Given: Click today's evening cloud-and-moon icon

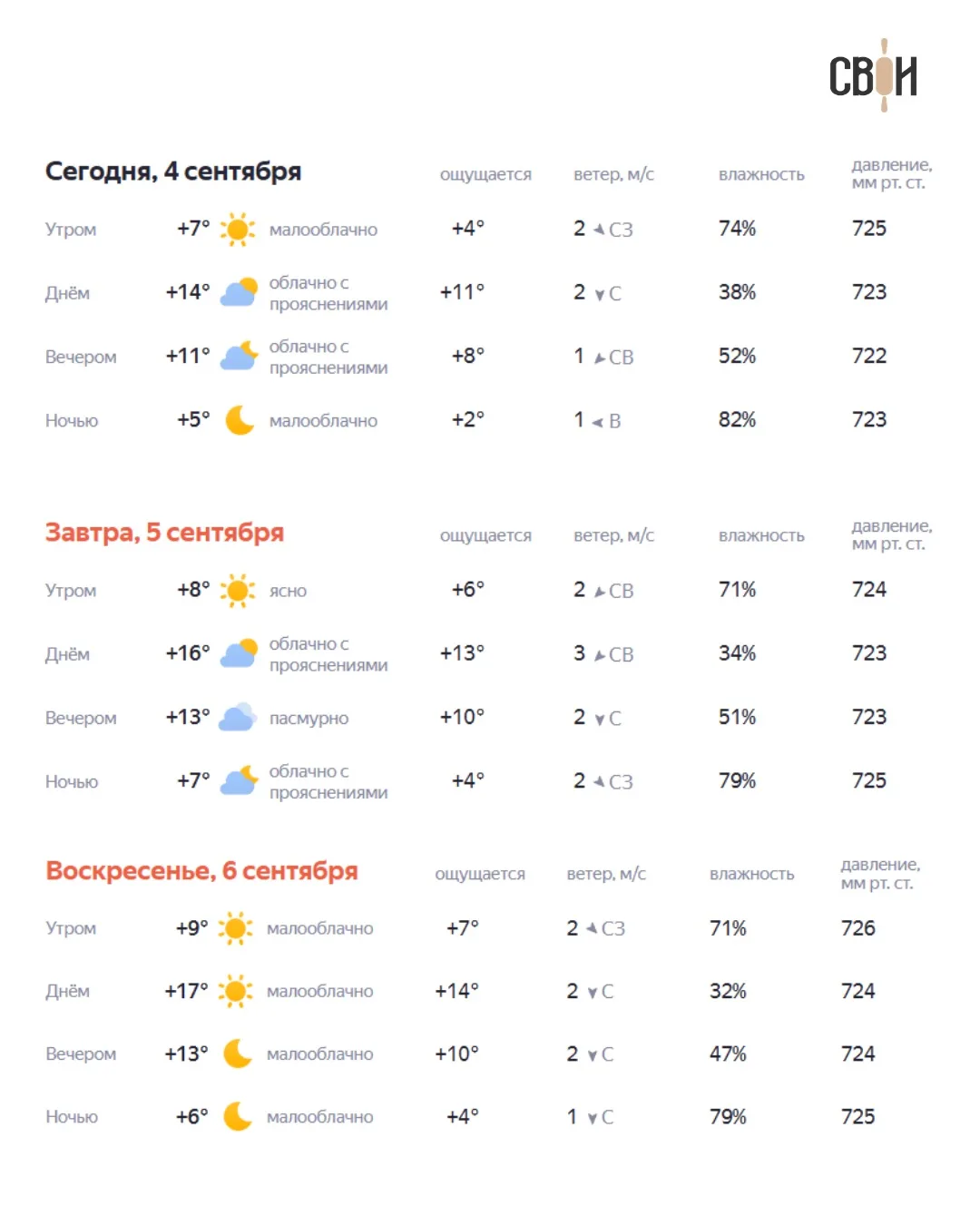Looking at the screenshot, I should point(239,357).
